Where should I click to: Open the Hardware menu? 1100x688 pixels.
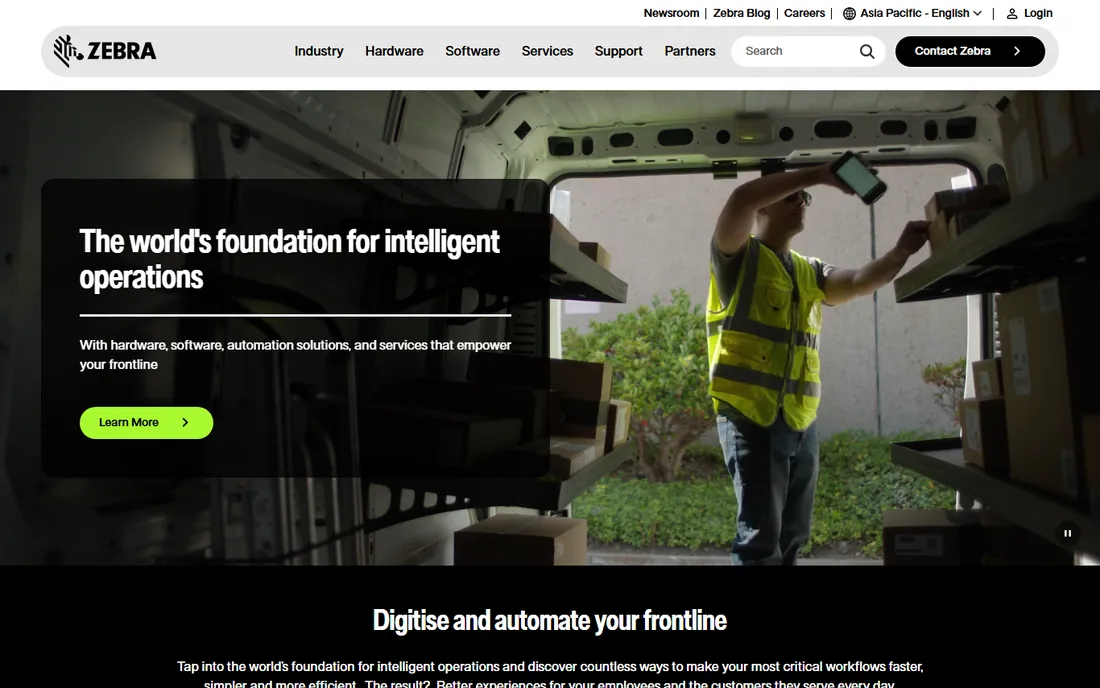click(x=394, y=51)
